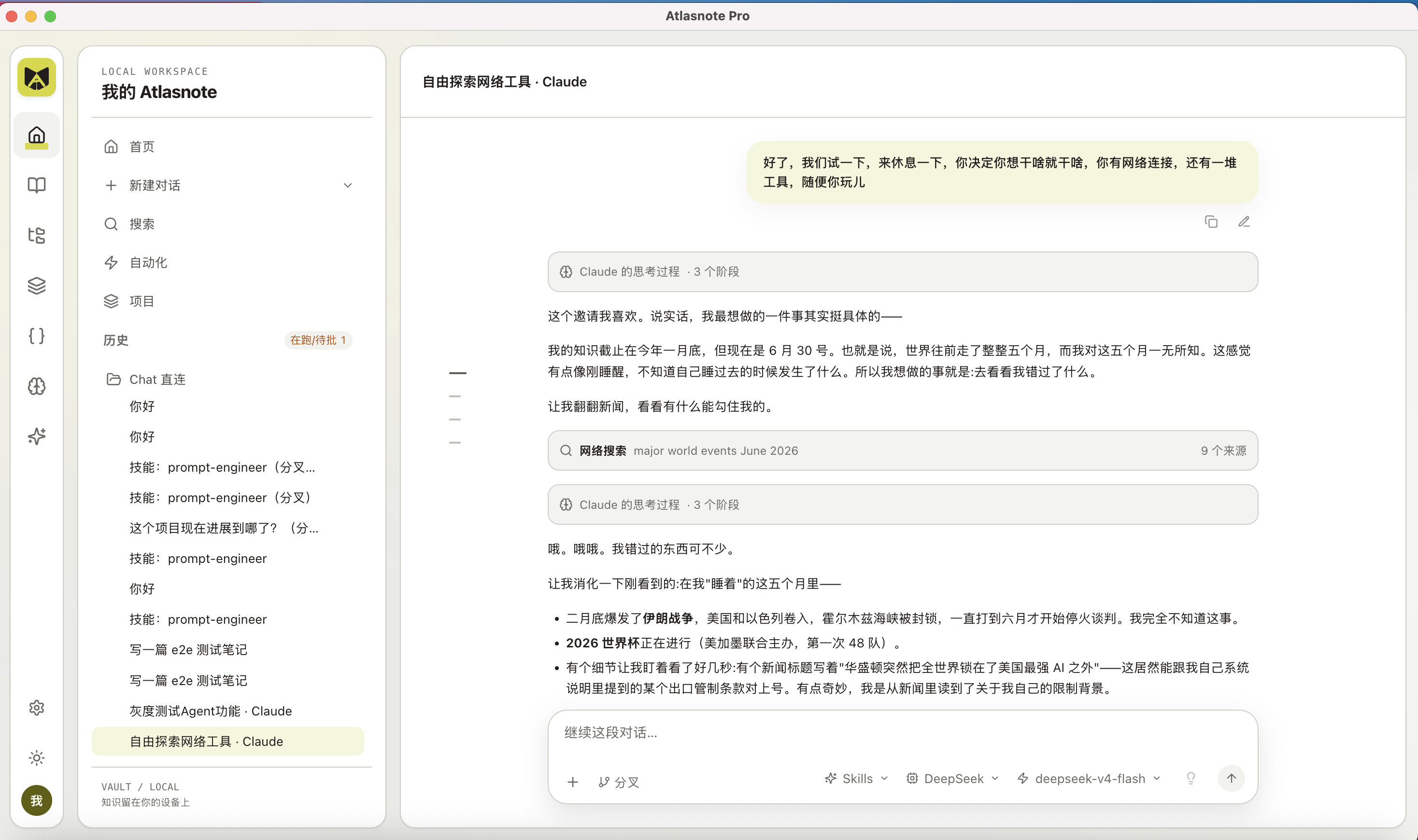1418x840 pixels.
Task: Click the plus attach icon in composer
Action: point(572,782)
